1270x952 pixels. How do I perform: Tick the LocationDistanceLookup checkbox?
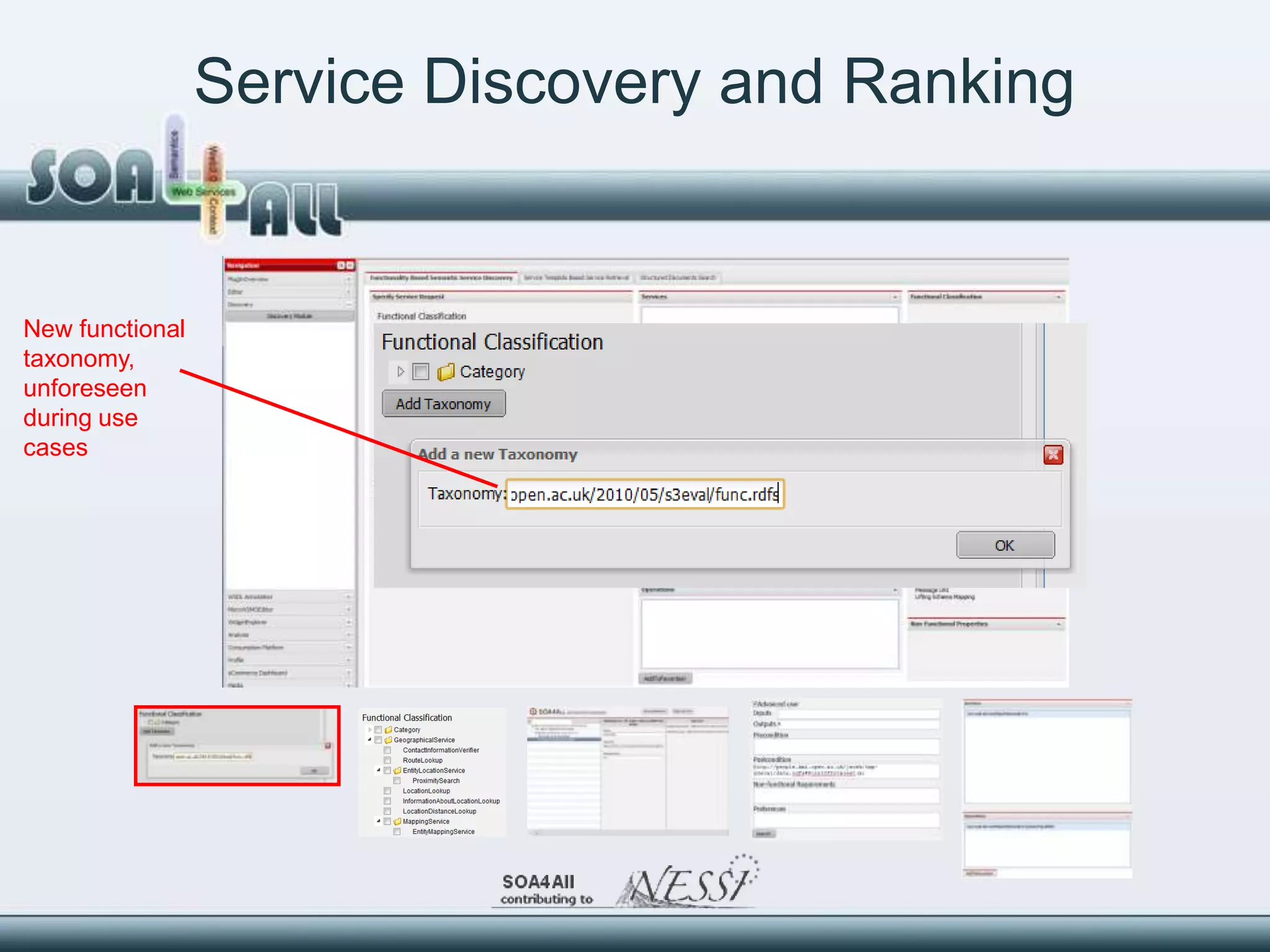[x=388, y=811]
